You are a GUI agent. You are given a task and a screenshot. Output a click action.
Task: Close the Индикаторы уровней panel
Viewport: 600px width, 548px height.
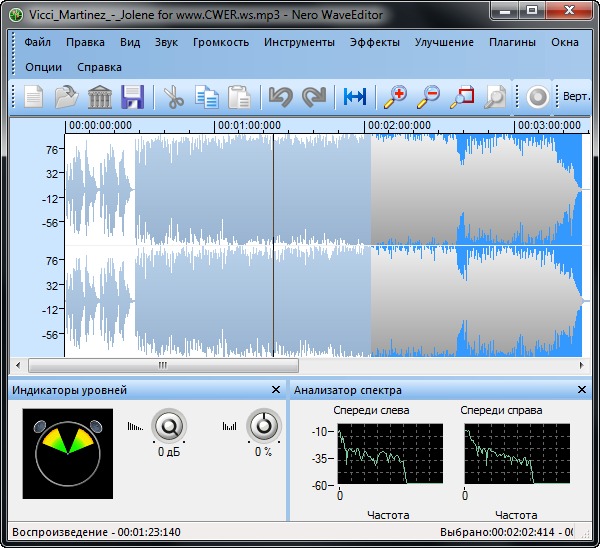tap(276, 390)
